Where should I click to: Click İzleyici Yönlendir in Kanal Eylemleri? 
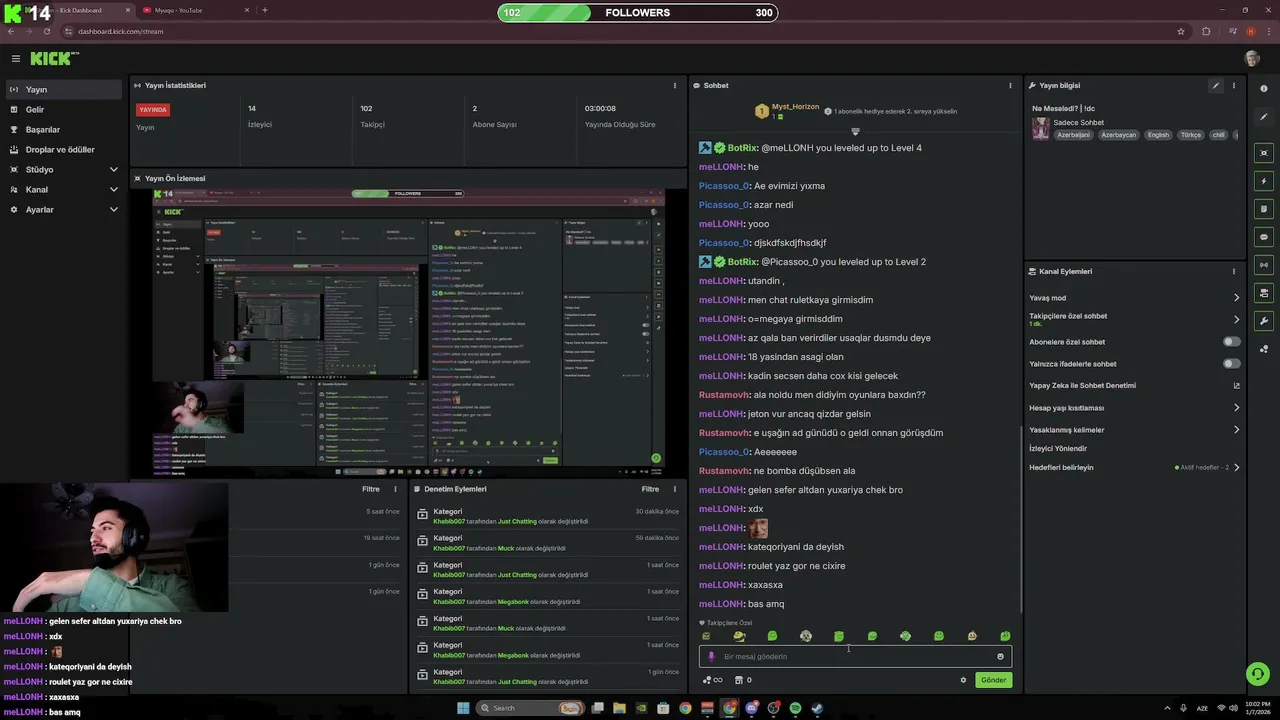1058,449
